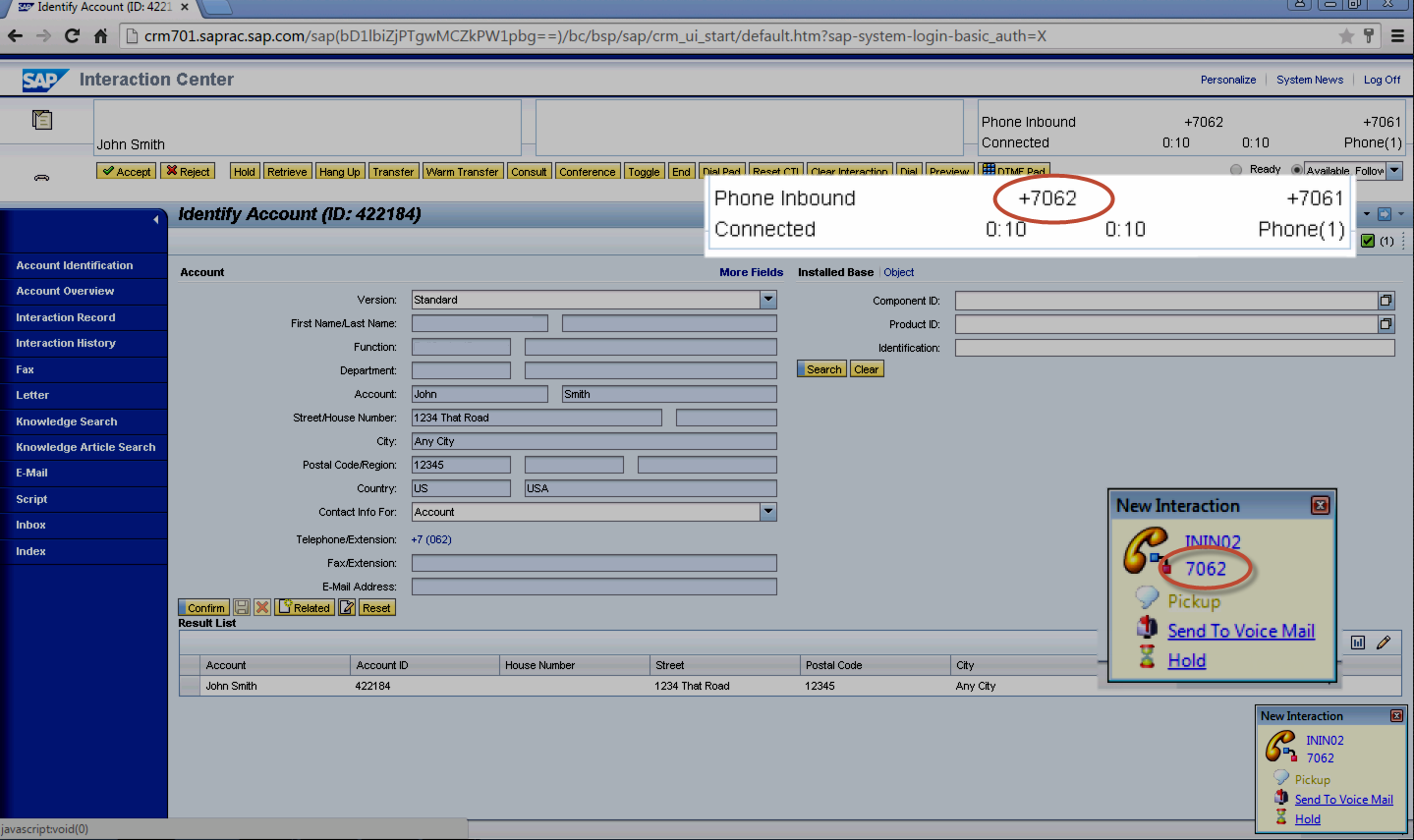1414x840 pixels.
Task: Click the Warm Transfer button
Action: point(462,172)
